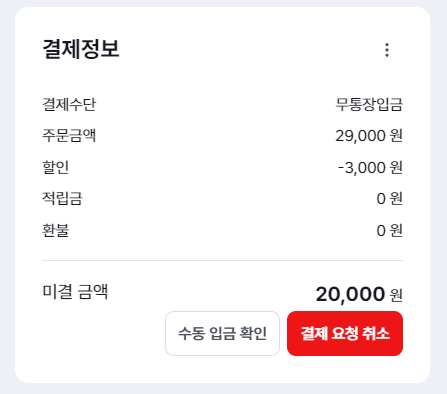Click the -3,000 원 discount value
The width and height of the screenshot is (447, 394).
(x=370, y=167)
